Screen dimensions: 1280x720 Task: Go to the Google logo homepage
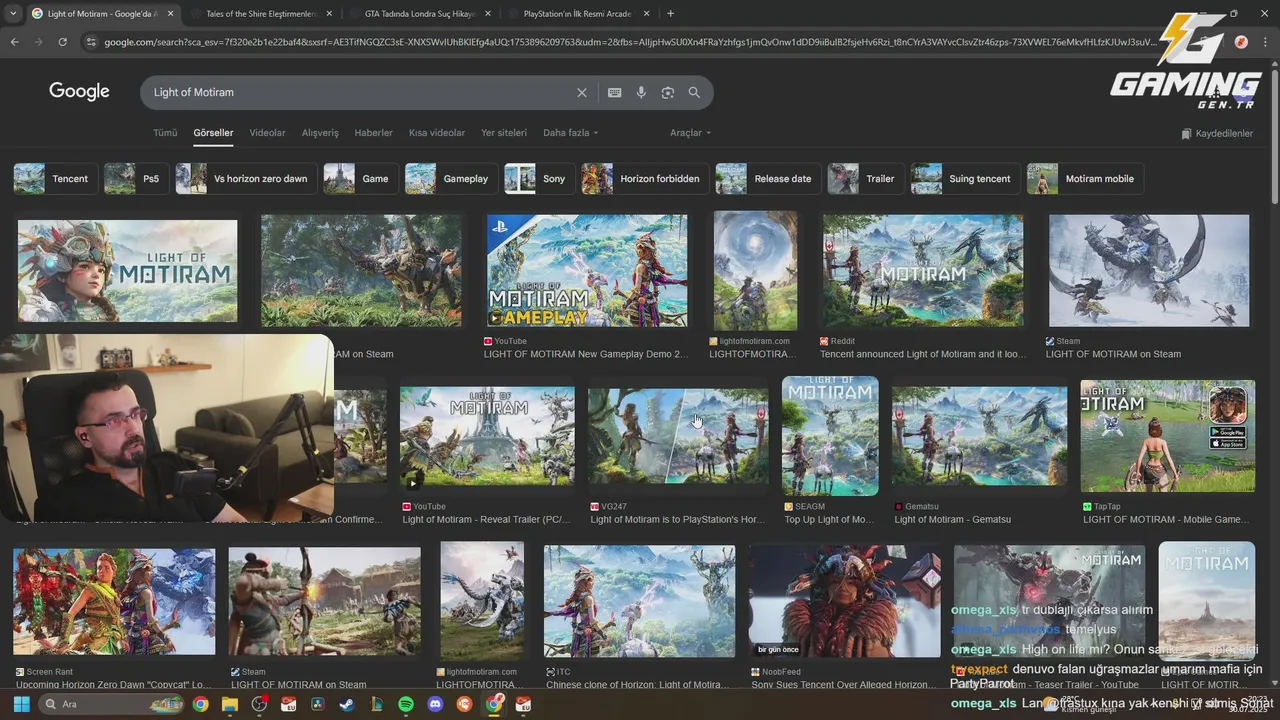point(79,92)
